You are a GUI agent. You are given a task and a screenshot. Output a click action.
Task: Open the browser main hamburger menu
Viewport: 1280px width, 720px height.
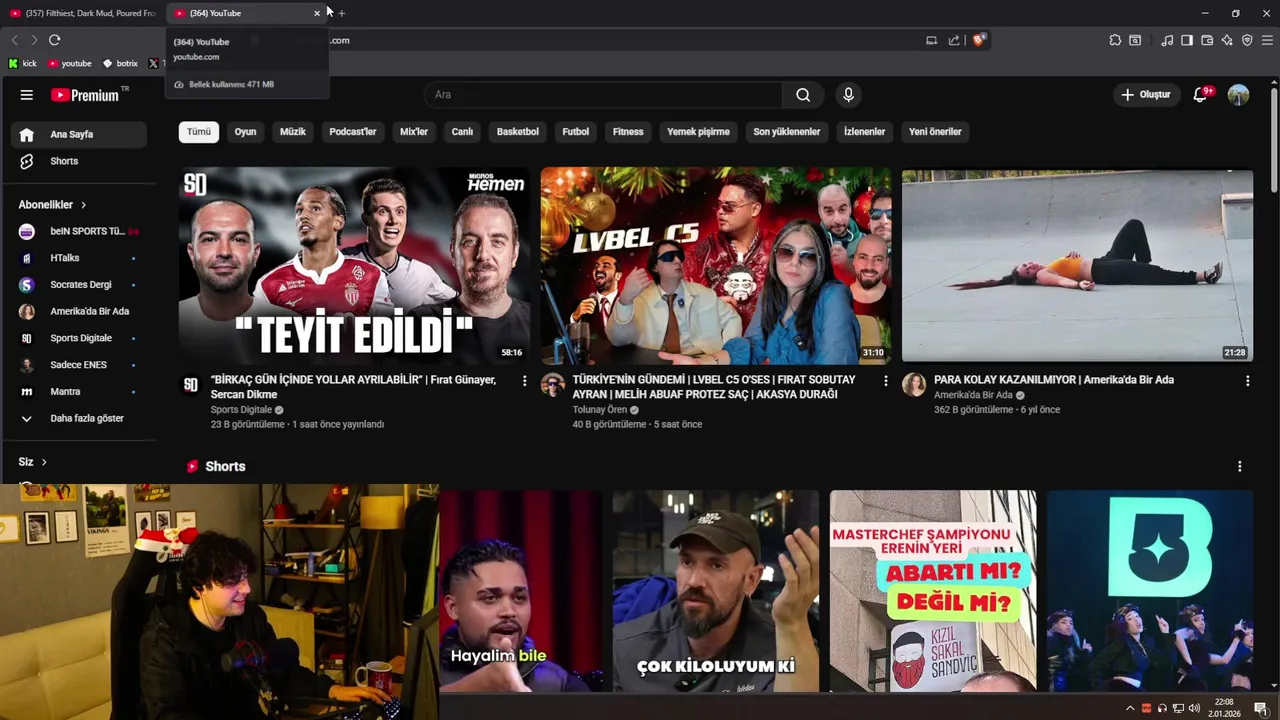[1267, 40]
